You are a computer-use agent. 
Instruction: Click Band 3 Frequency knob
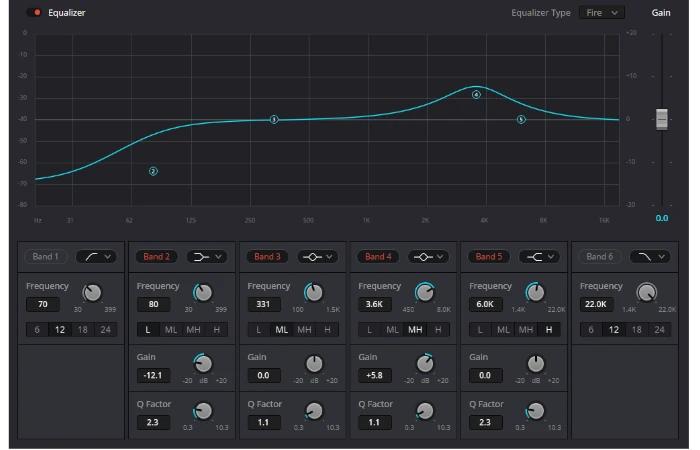314,293
